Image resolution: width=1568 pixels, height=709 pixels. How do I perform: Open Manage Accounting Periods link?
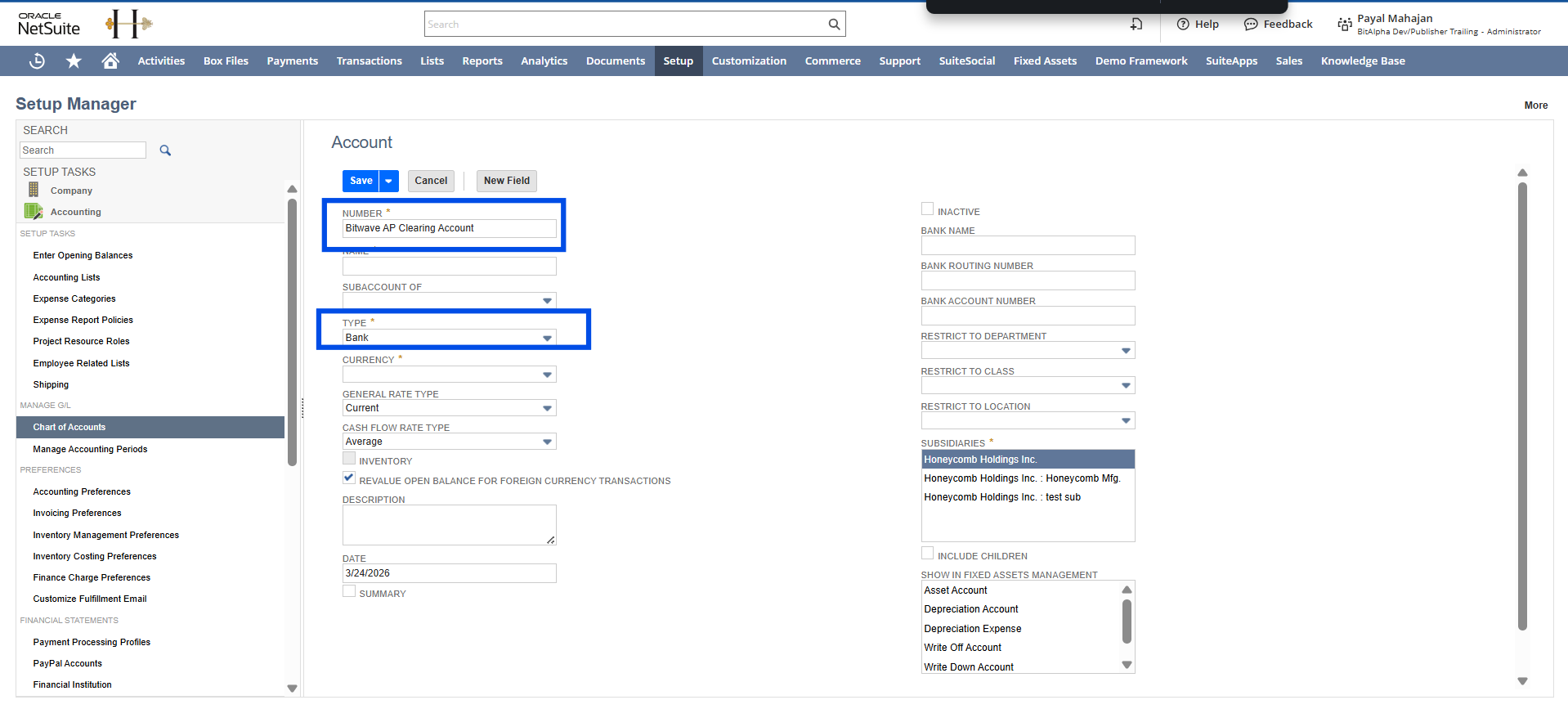click(x=90, y=449)
